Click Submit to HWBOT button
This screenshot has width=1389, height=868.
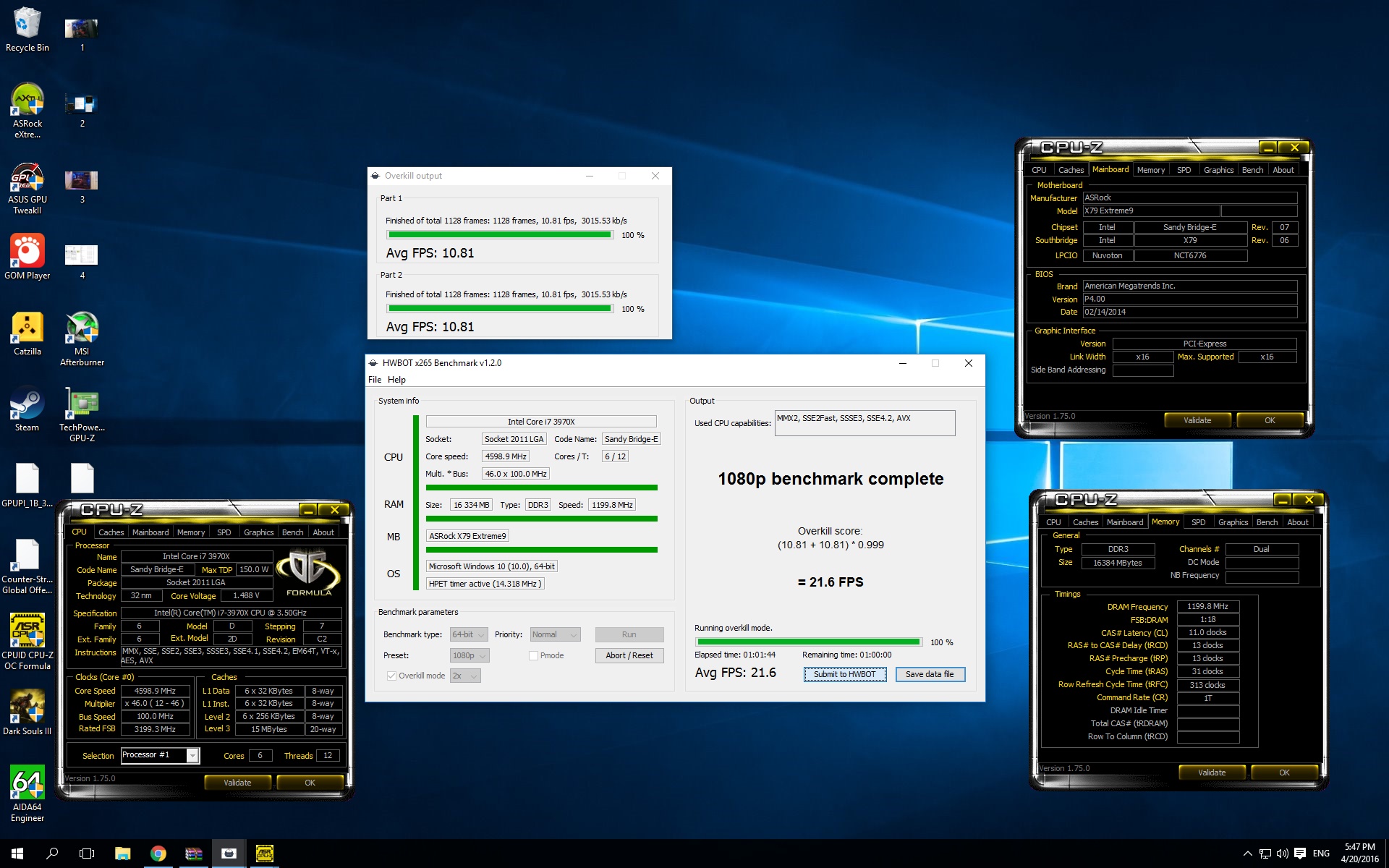[844, 674]
